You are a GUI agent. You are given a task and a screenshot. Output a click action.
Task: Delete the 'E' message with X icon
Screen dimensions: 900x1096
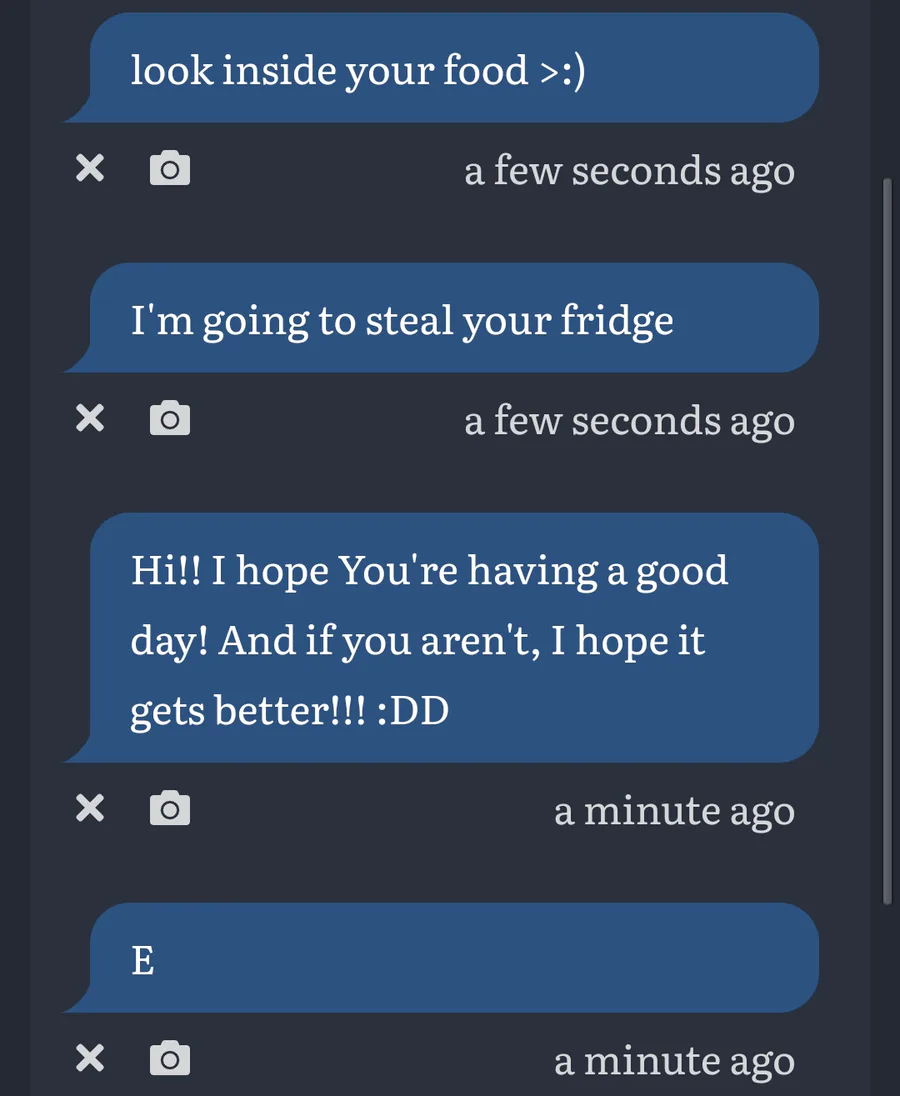90,1058
